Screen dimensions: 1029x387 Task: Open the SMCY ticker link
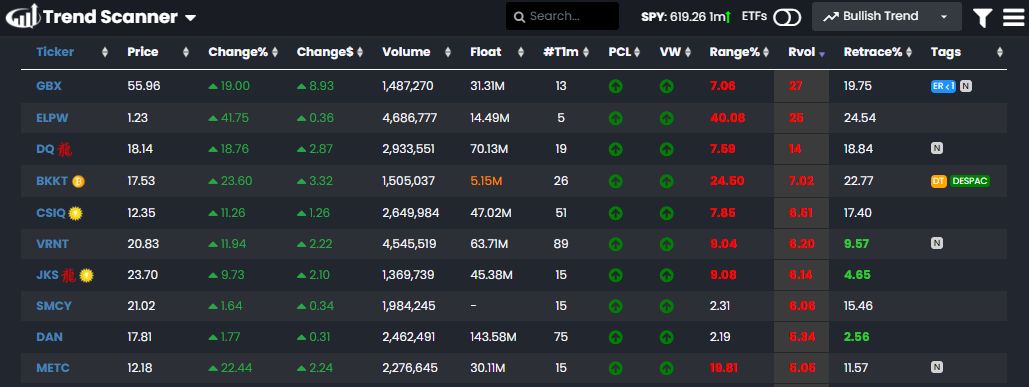(x=54, y=306)
